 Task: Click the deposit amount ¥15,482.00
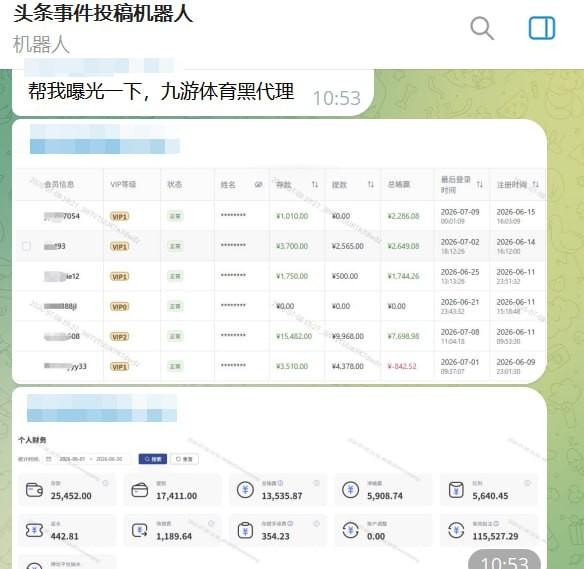pyautogui.click(x=294, y=336)
